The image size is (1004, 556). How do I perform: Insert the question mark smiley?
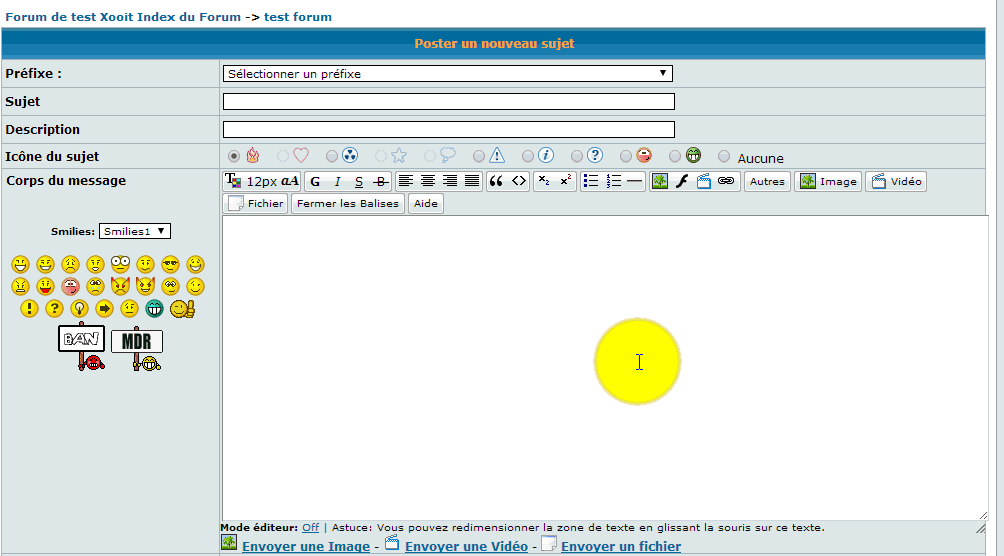(54, 309)
